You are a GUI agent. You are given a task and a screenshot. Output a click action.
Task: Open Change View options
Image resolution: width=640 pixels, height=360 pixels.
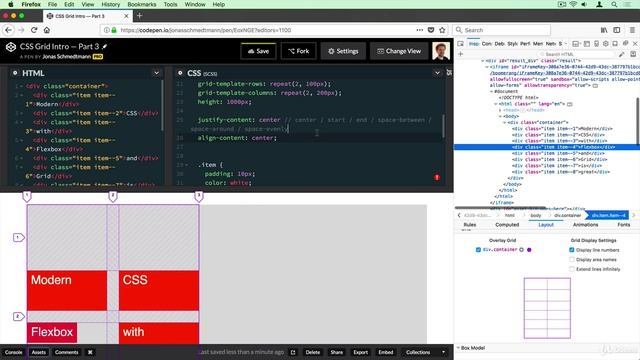point(399,51)
